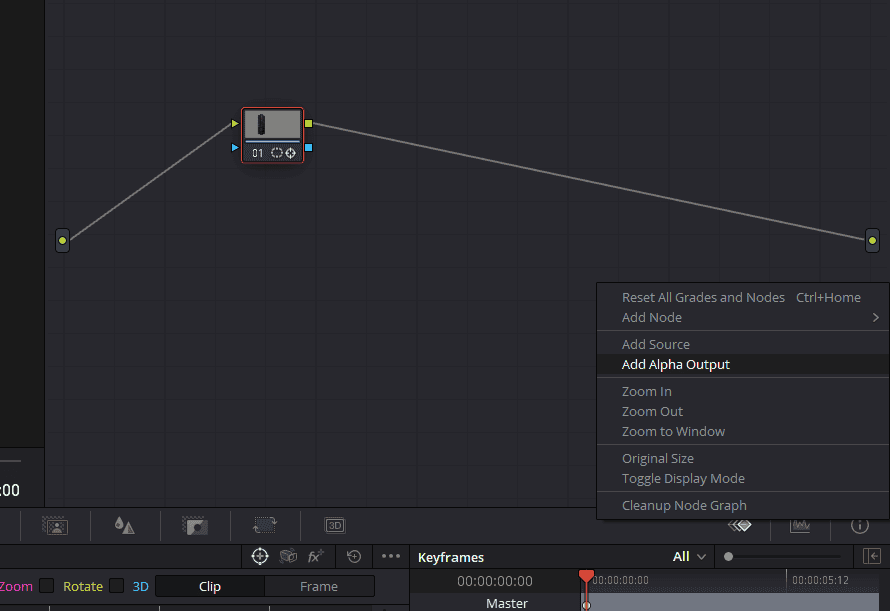Click node 01 blue key output square

tap(308, 148)
